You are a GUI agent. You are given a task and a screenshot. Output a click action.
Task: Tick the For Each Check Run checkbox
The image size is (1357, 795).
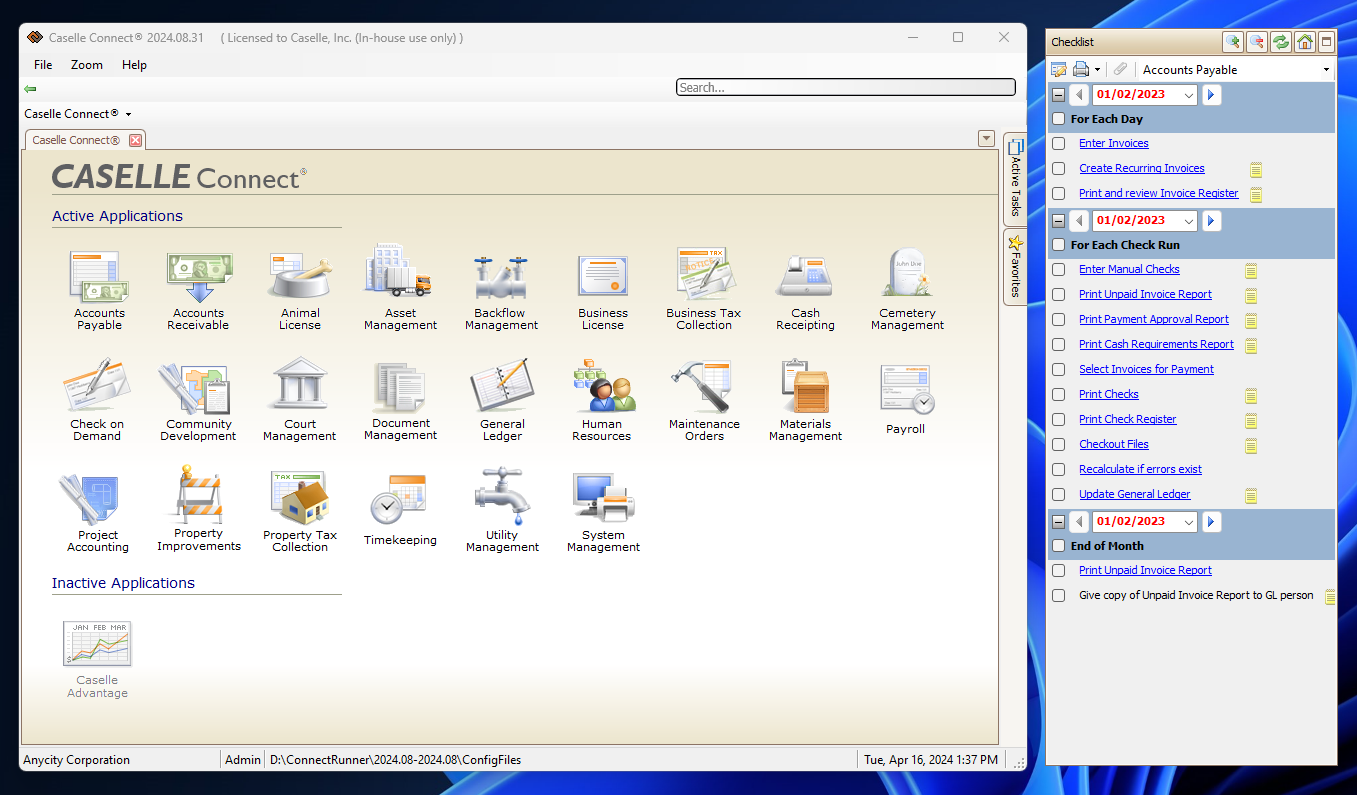(1058, 245)
